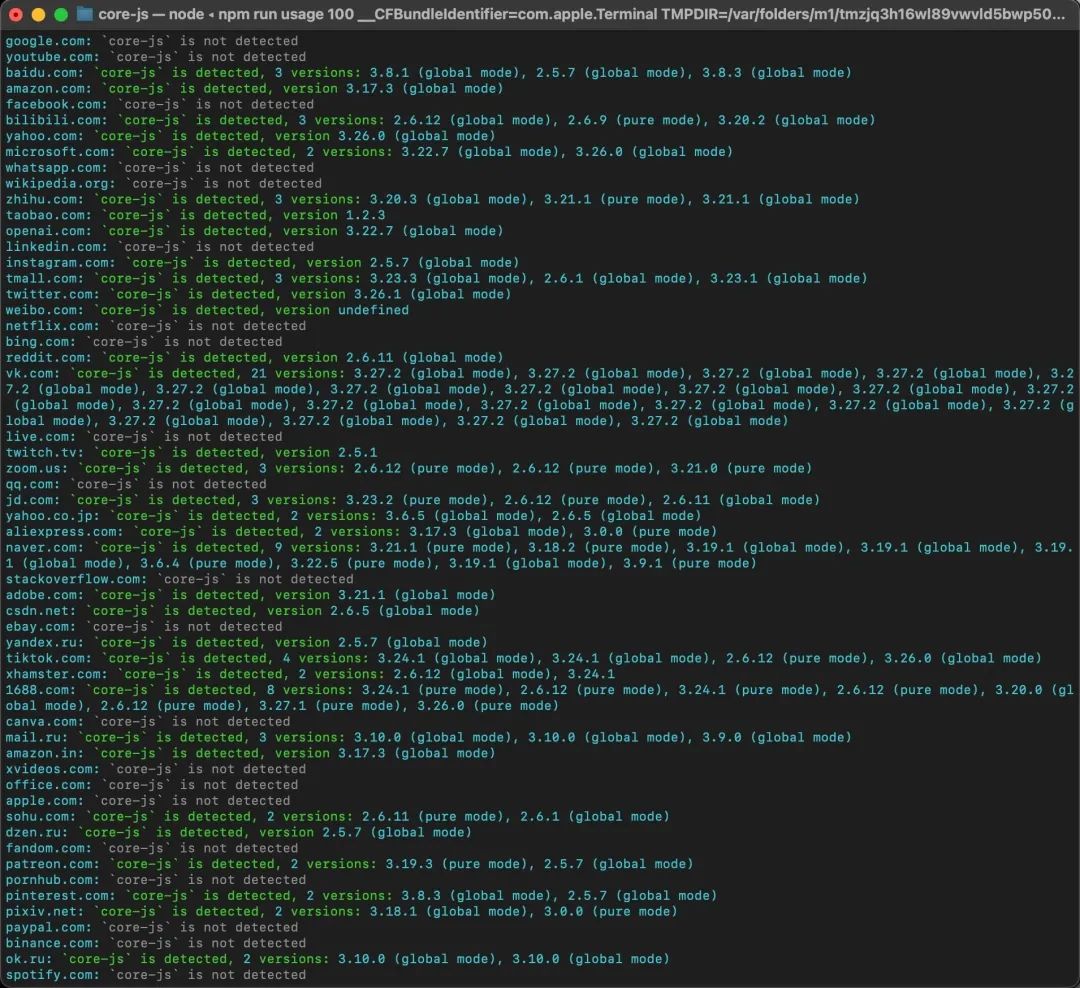Click the bilibili.com detection line
The image size is (1080, 988).
coord(441,121)
